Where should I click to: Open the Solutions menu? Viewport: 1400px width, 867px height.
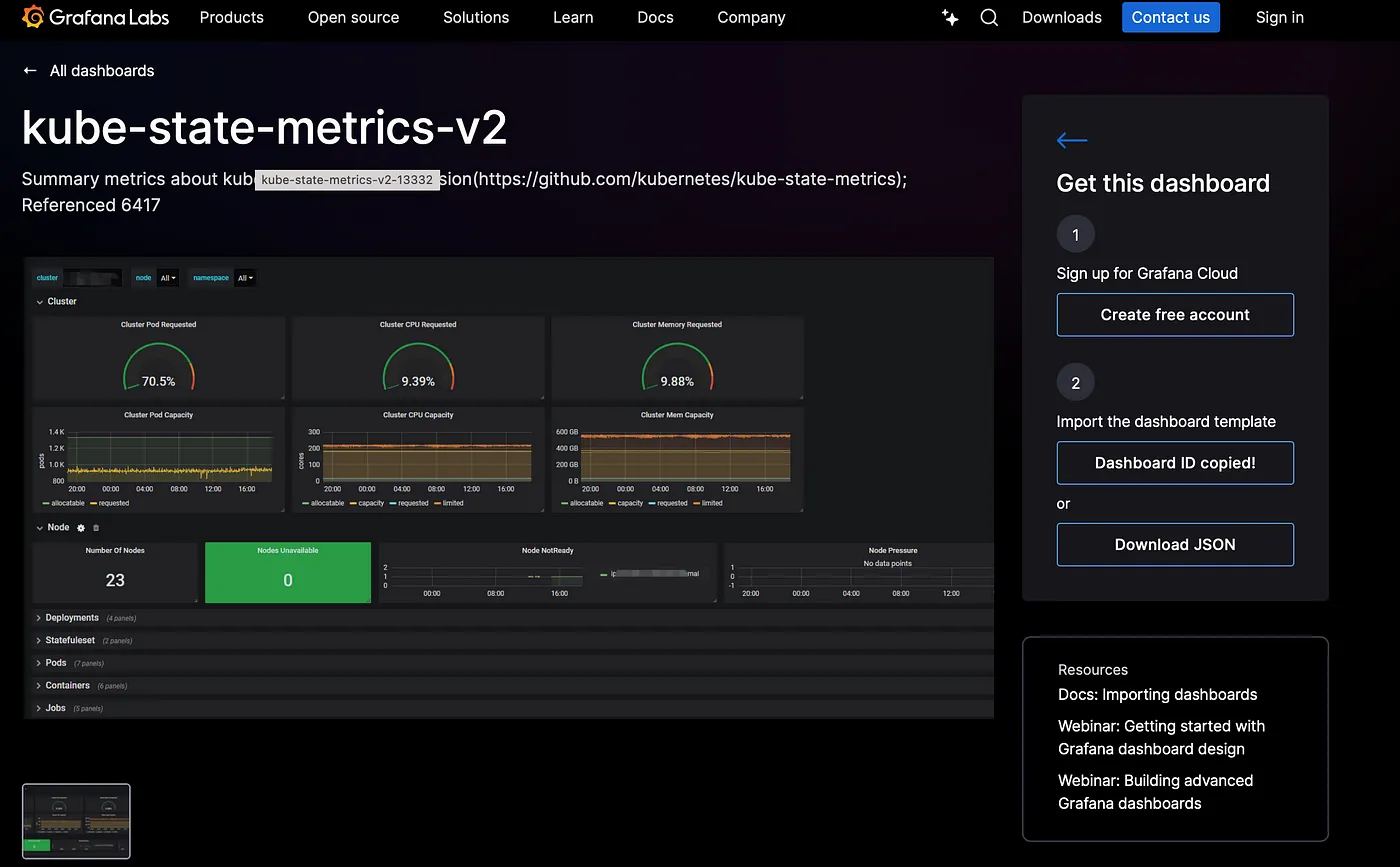tap(476, 17)
